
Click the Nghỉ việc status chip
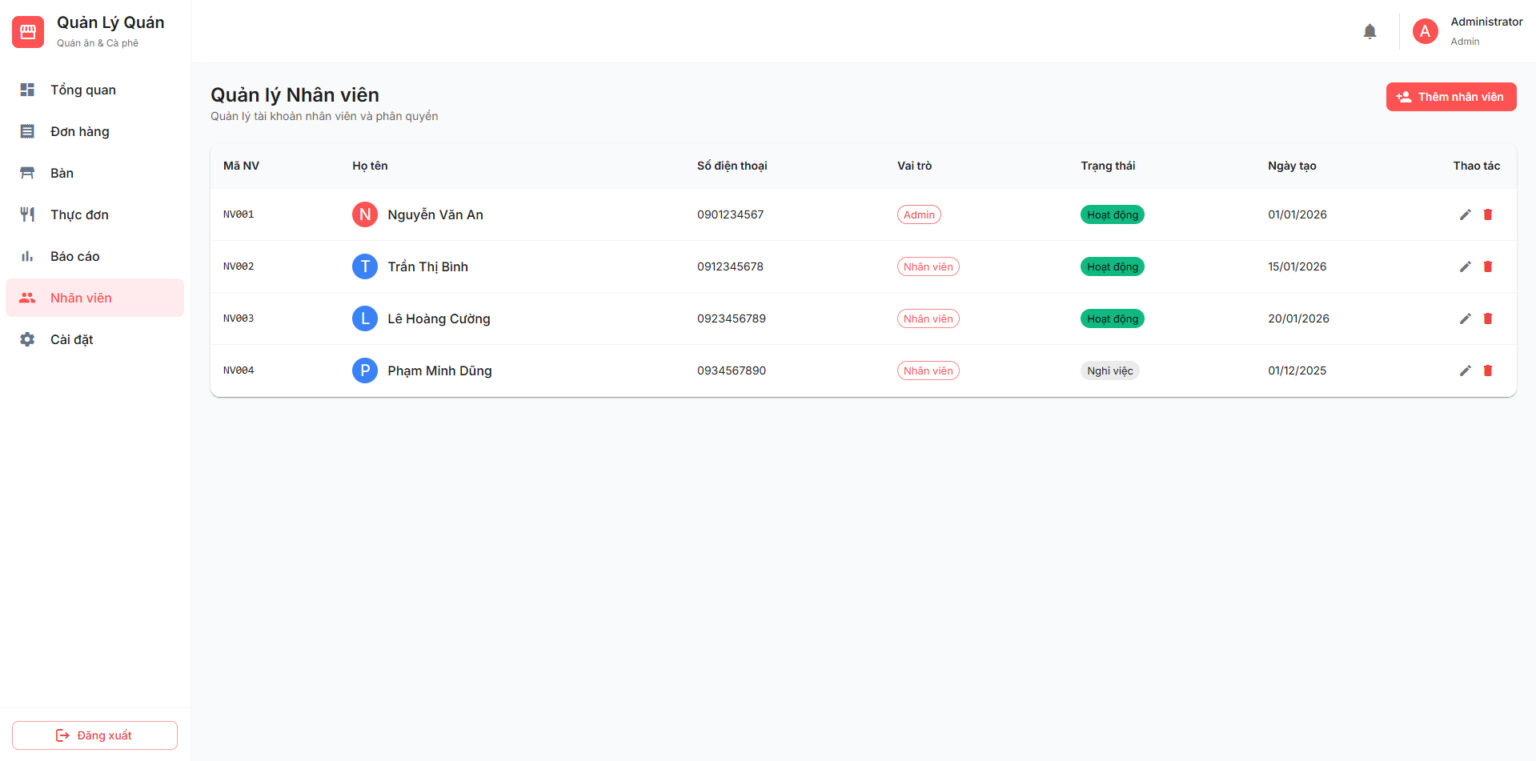click(x=1110, y=370)
